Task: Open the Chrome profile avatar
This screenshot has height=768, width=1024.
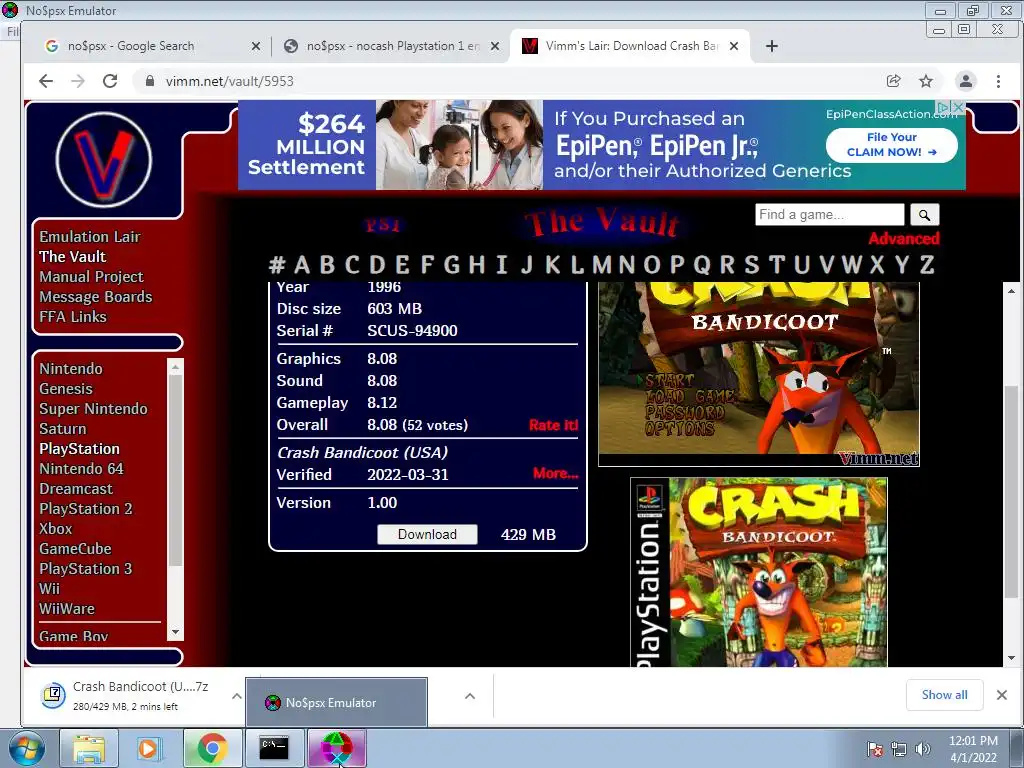Action: point(965,81)
